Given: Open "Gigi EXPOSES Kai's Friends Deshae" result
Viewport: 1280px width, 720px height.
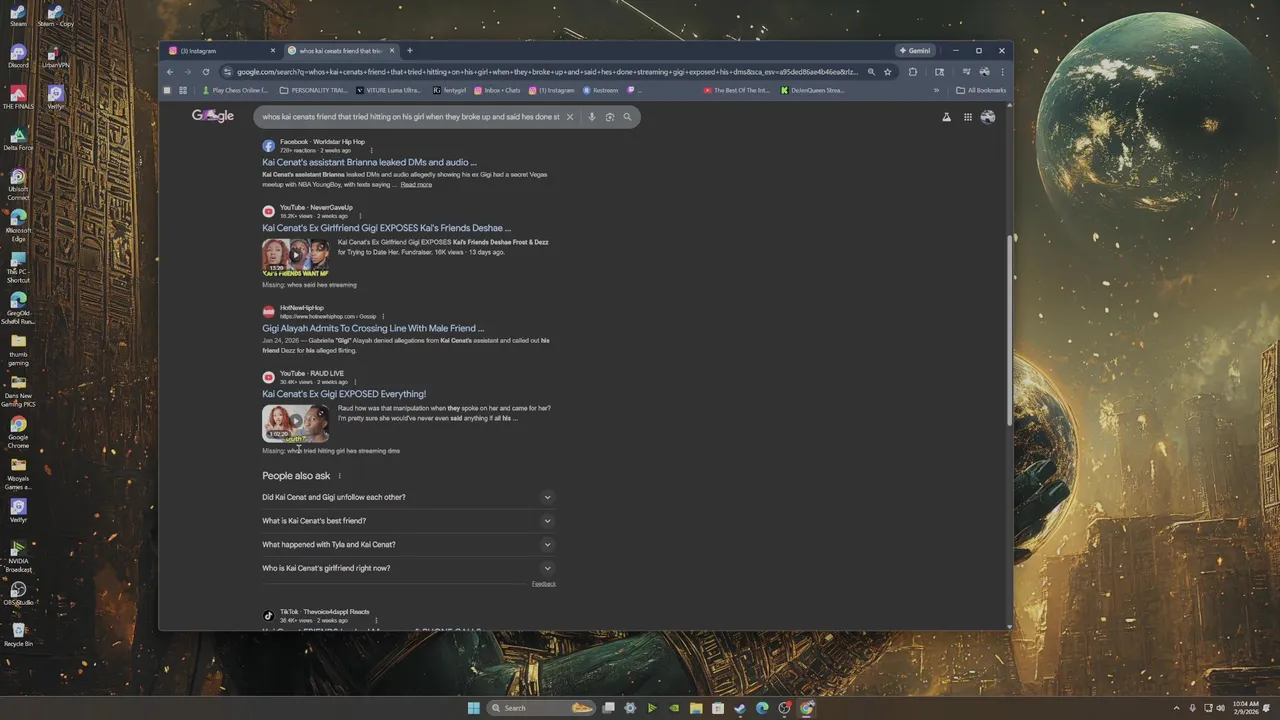Looking at the screenshot, I should pyautogui.click(x=386, y=228).
